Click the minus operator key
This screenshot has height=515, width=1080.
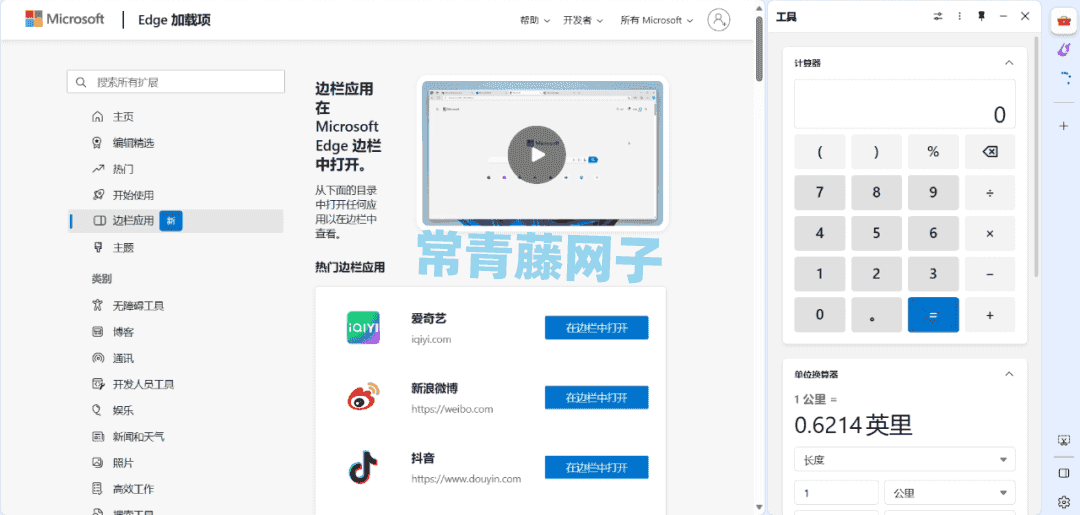pyautogui.click(x=990, y=274)
